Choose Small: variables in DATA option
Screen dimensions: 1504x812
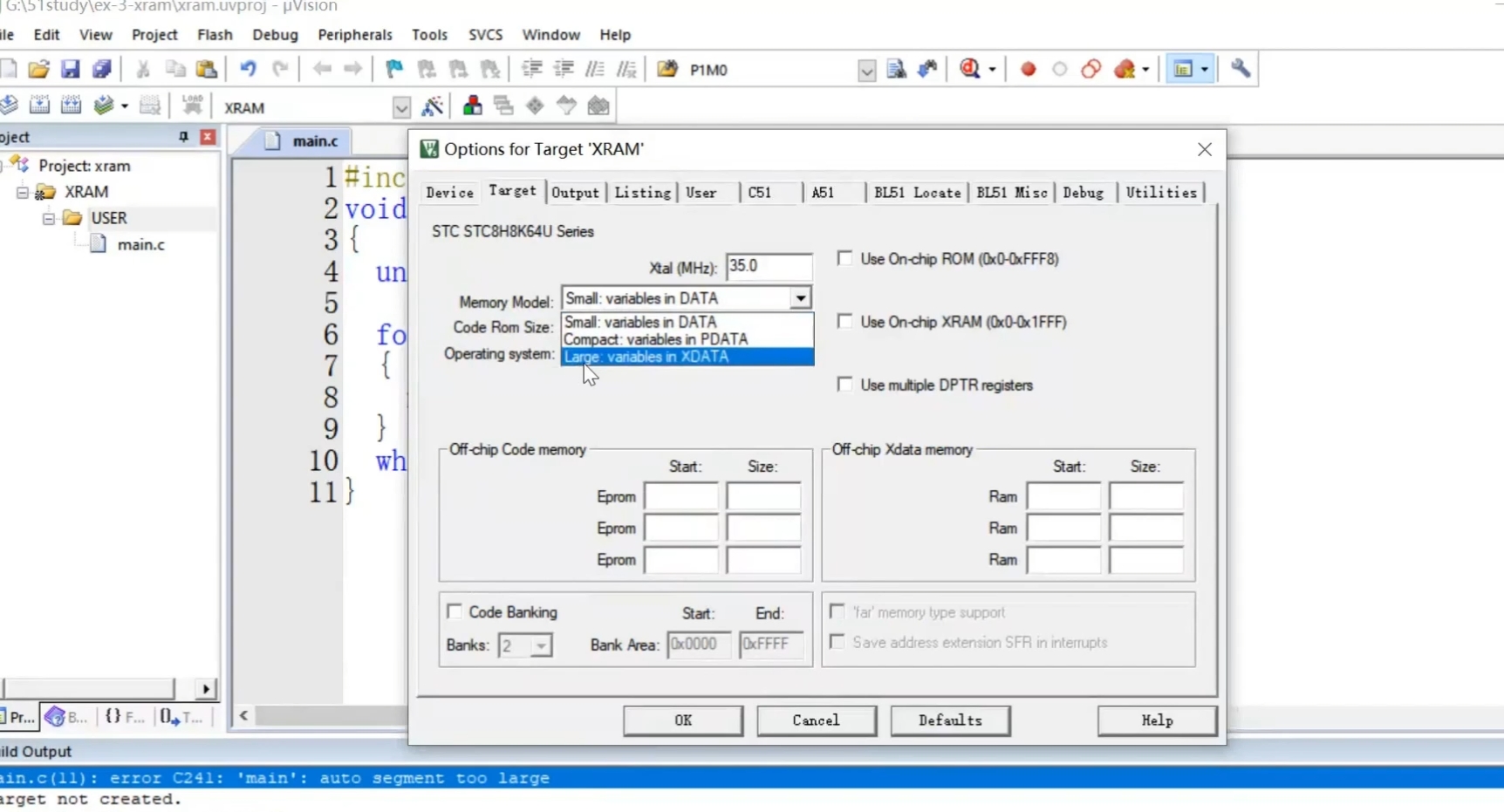point(687,322)
